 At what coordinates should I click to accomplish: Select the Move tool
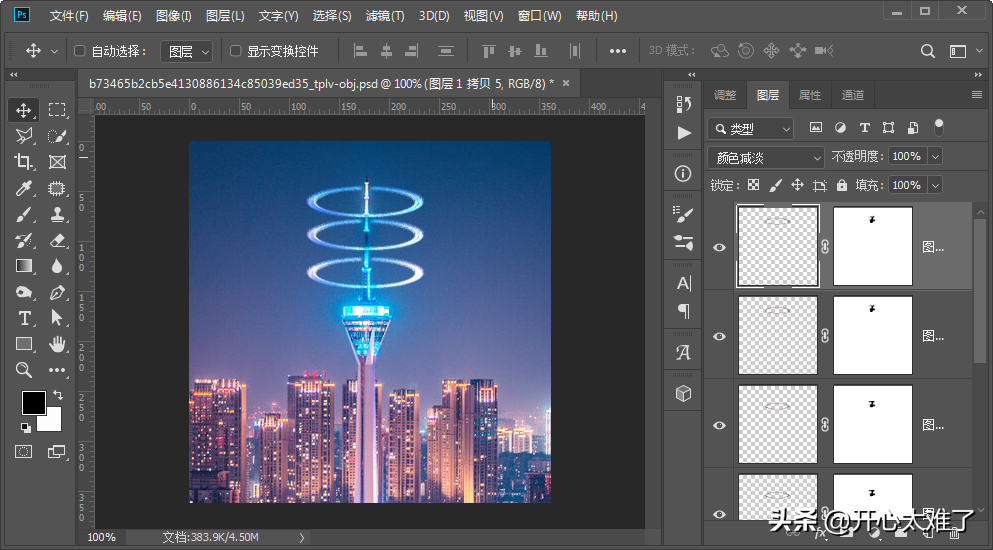[x=23, y=110]
